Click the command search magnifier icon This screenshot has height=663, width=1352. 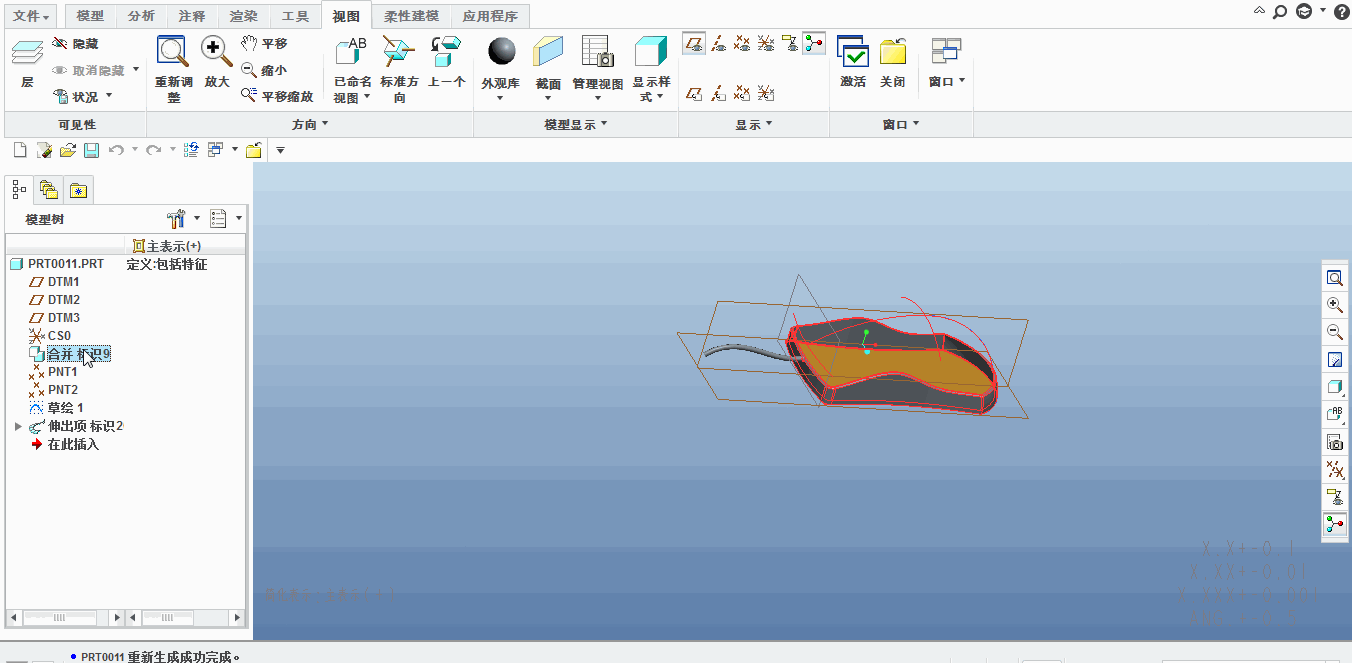1280,11
